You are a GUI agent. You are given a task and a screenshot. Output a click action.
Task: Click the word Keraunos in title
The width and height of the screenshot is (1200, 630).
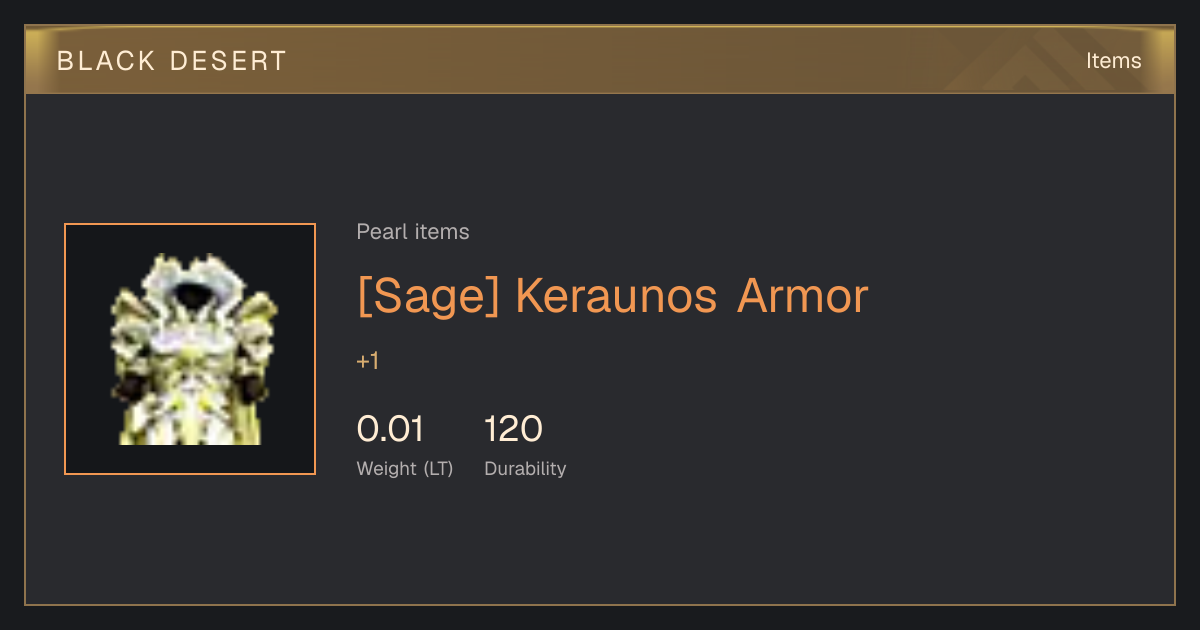click(616, 296)
